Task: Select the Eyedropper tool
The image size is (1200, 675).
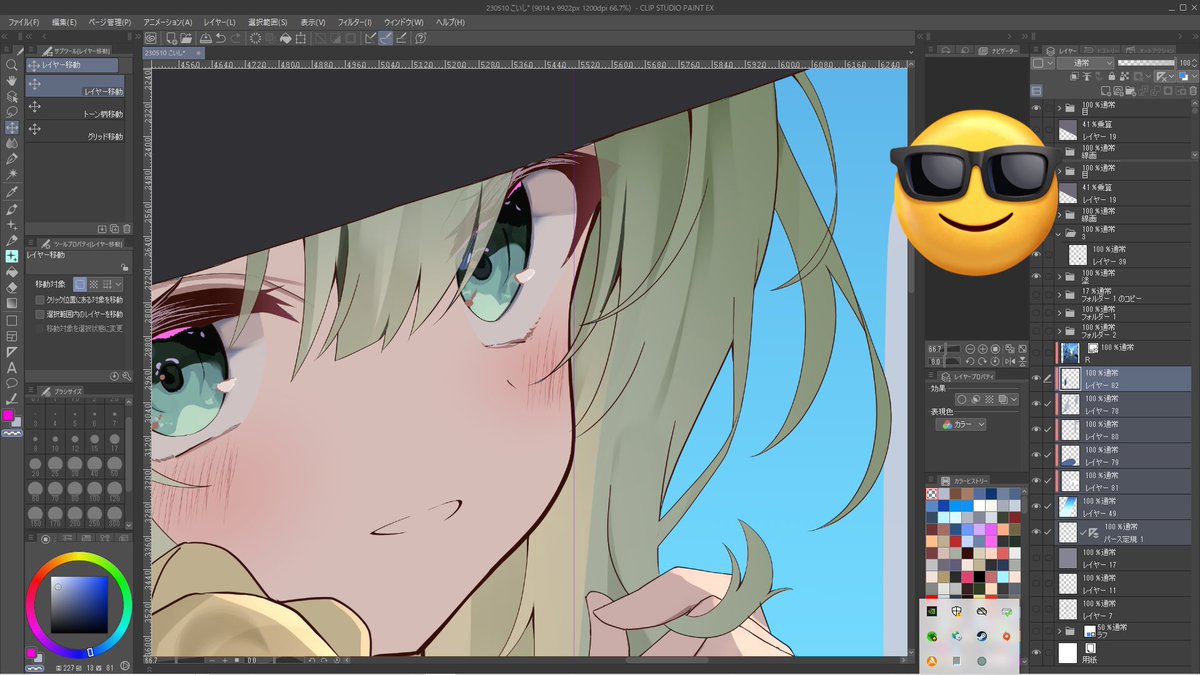Action: pyautogui.click(x=11, y=191)
